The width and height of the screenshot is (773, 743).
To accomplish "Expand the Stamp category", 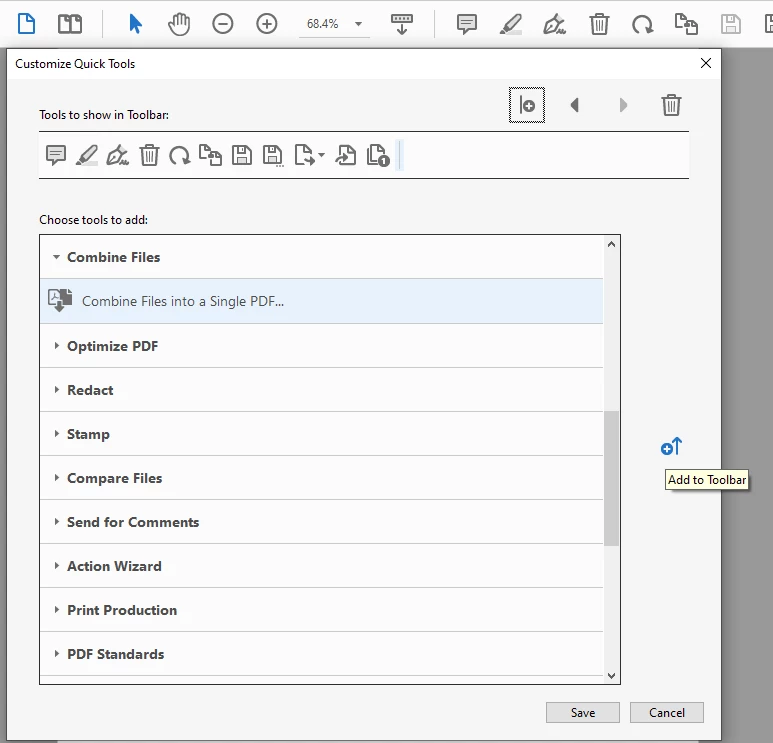I will coord(57,433).
